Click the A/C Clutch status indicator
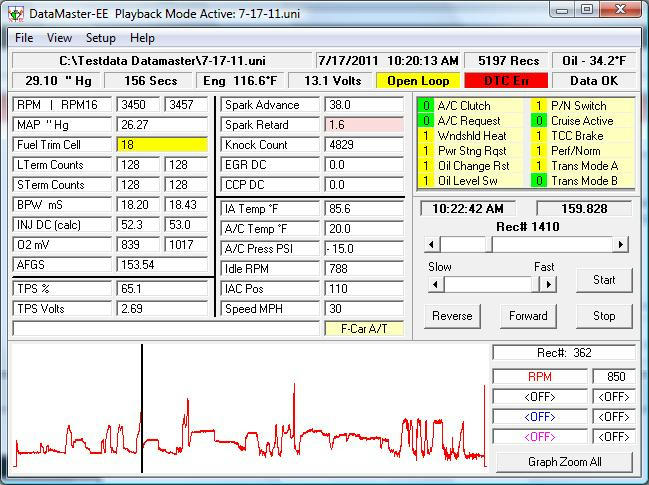 tap(425, 105)
